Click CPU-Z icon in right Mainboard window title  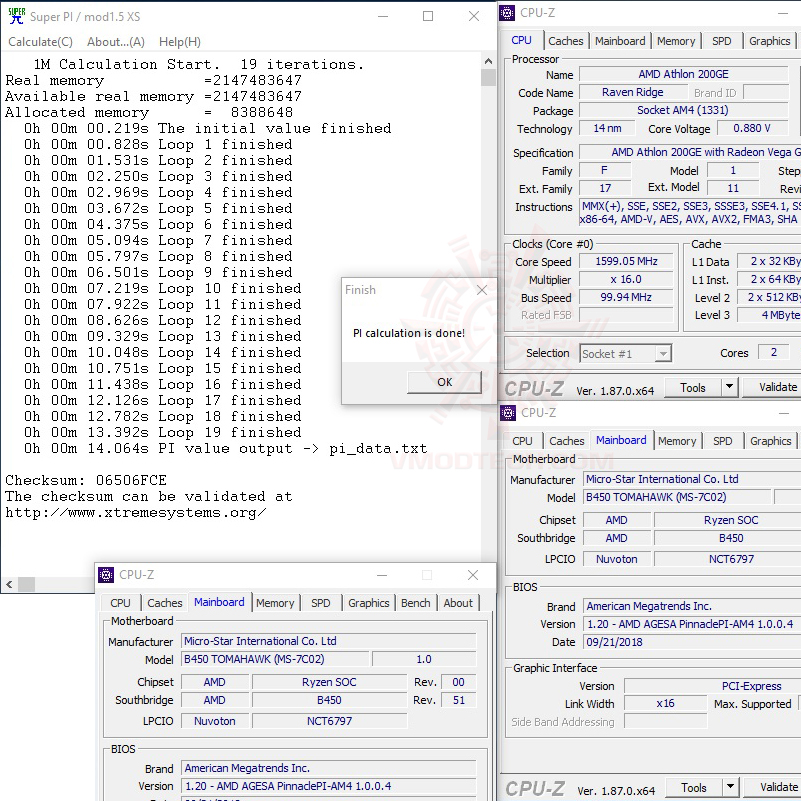coord(508,413)
